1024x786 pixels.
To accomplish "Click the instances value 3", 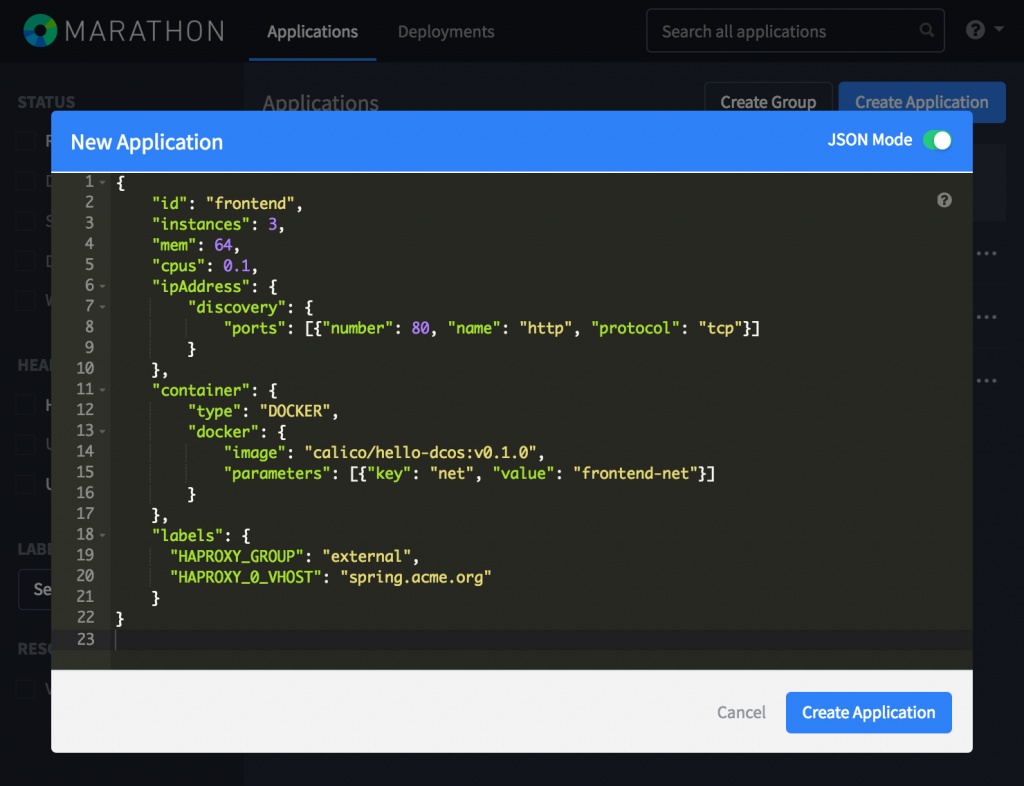I will (272, 225).
